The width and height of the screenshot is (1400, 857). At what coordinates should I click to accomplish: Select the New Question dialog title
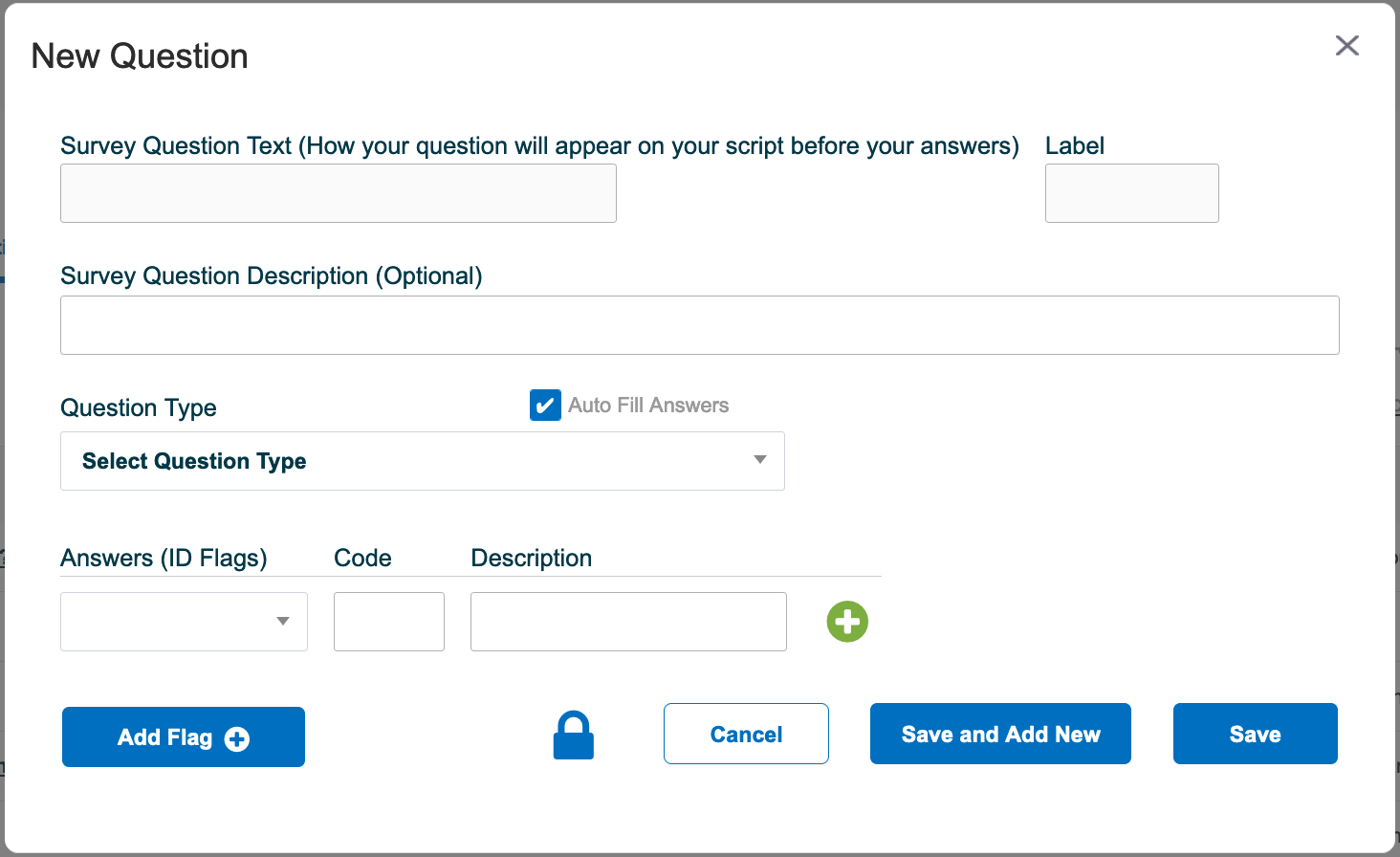pos(140,56)
